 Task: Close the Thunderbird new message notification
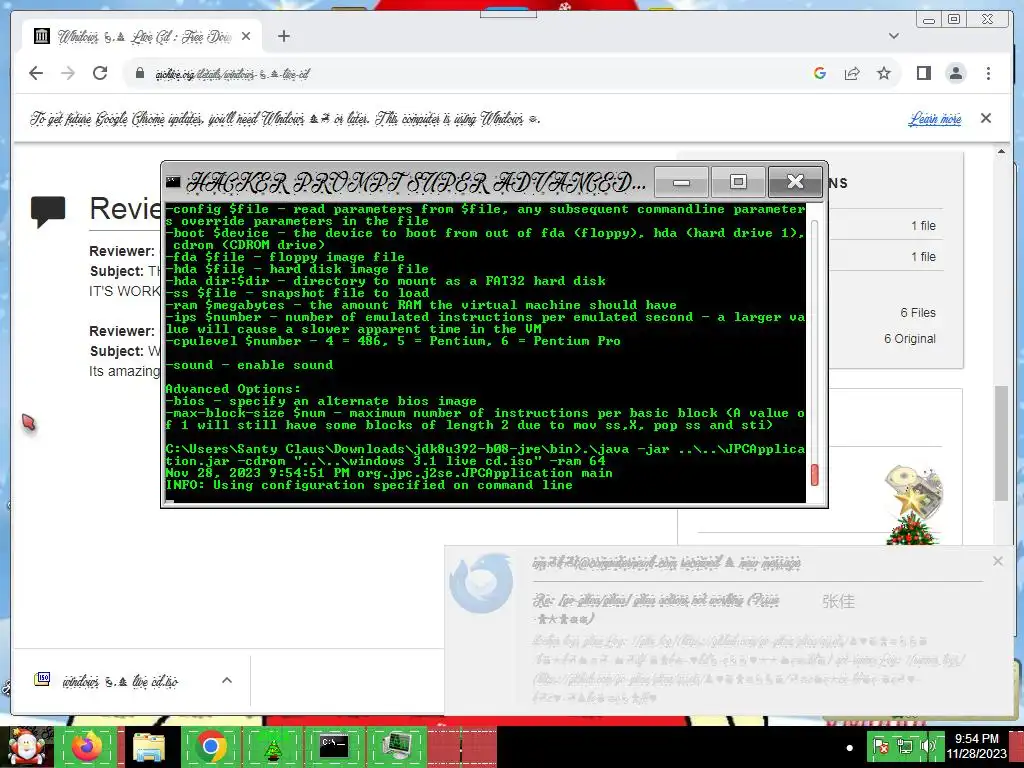click(997, 561)
